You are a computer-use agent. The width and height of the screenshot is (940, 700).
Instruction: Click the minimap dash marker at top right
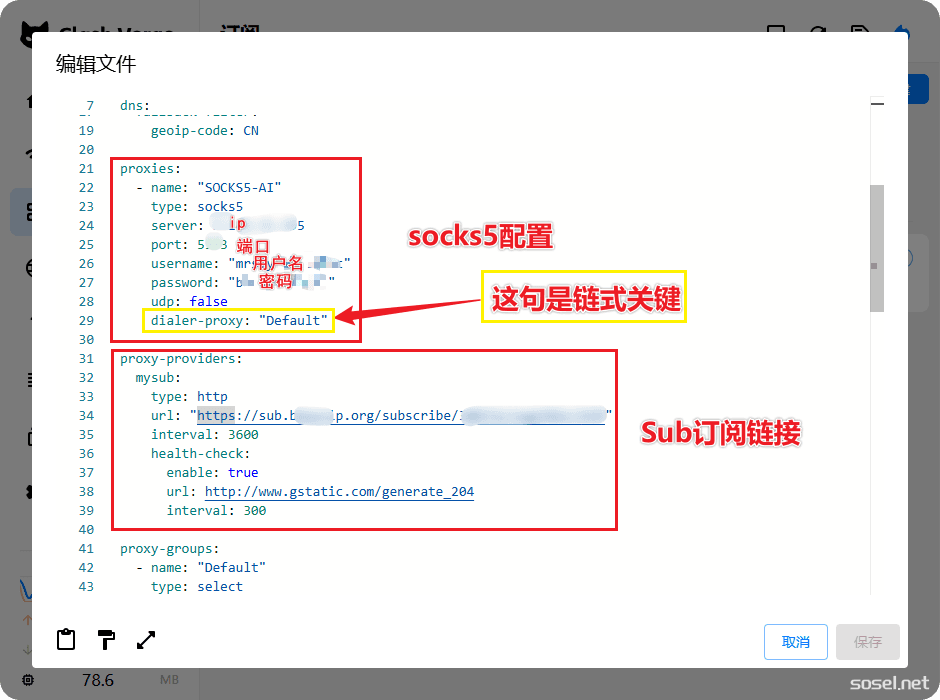(x=877, y=103)
